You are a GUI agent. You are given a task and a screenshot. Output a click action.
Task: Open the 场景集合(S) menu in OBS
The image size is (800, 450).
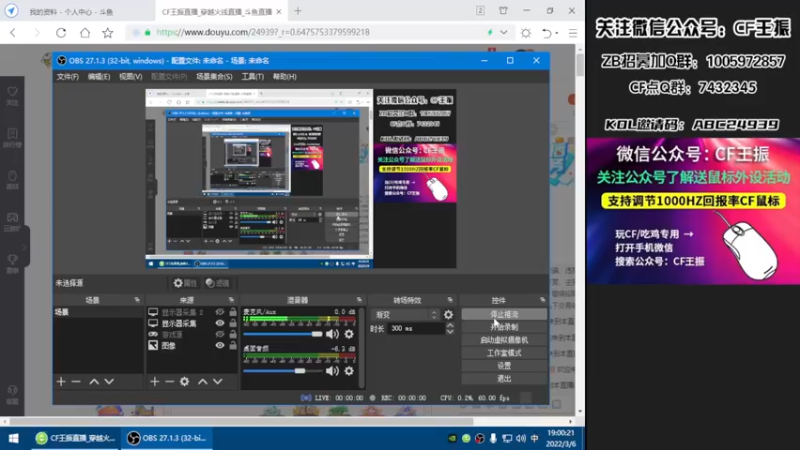[x=214, y=77]
